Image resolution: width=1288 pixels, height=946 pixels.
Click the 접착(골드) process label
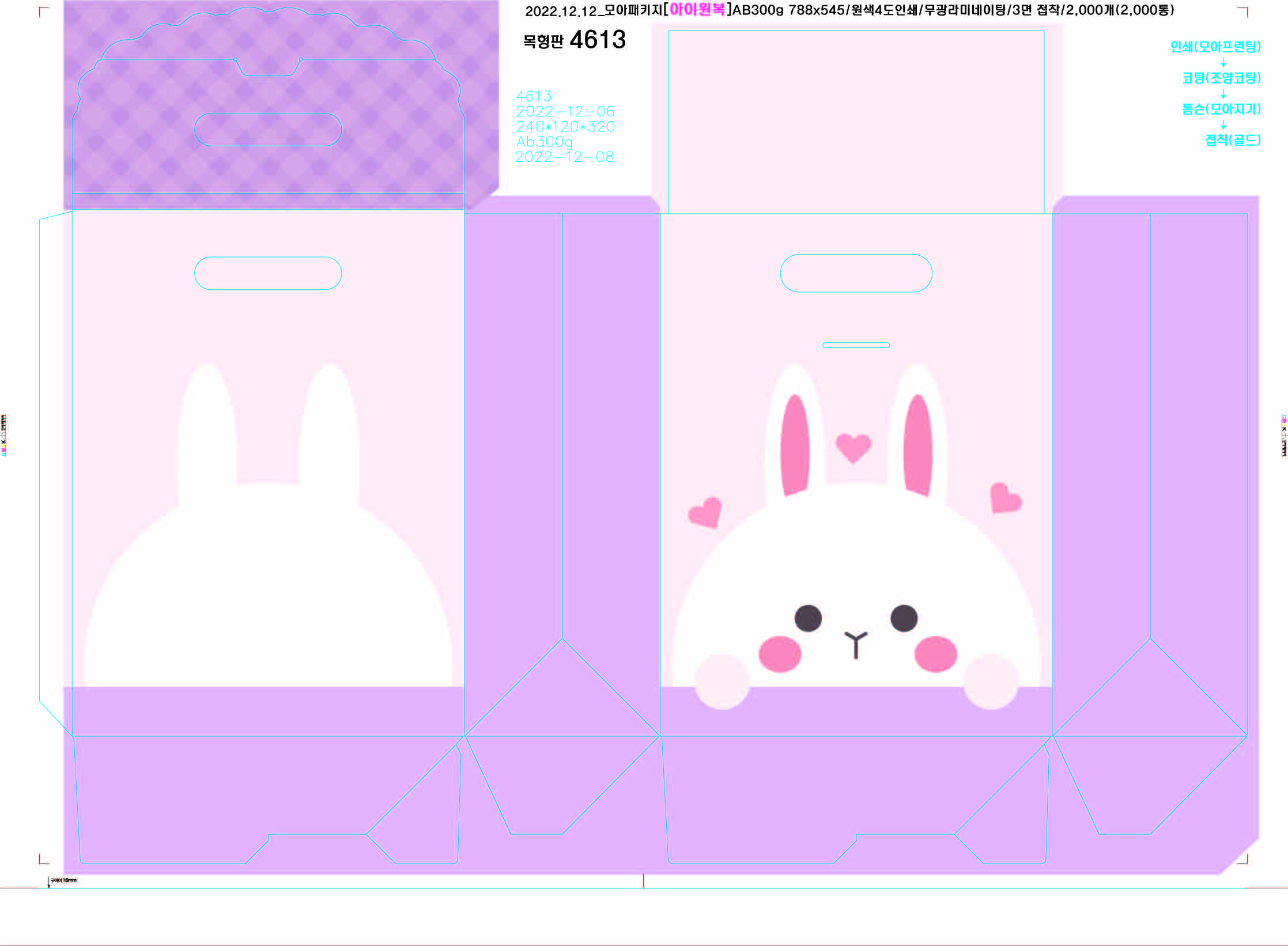(x=1233, y=140)
